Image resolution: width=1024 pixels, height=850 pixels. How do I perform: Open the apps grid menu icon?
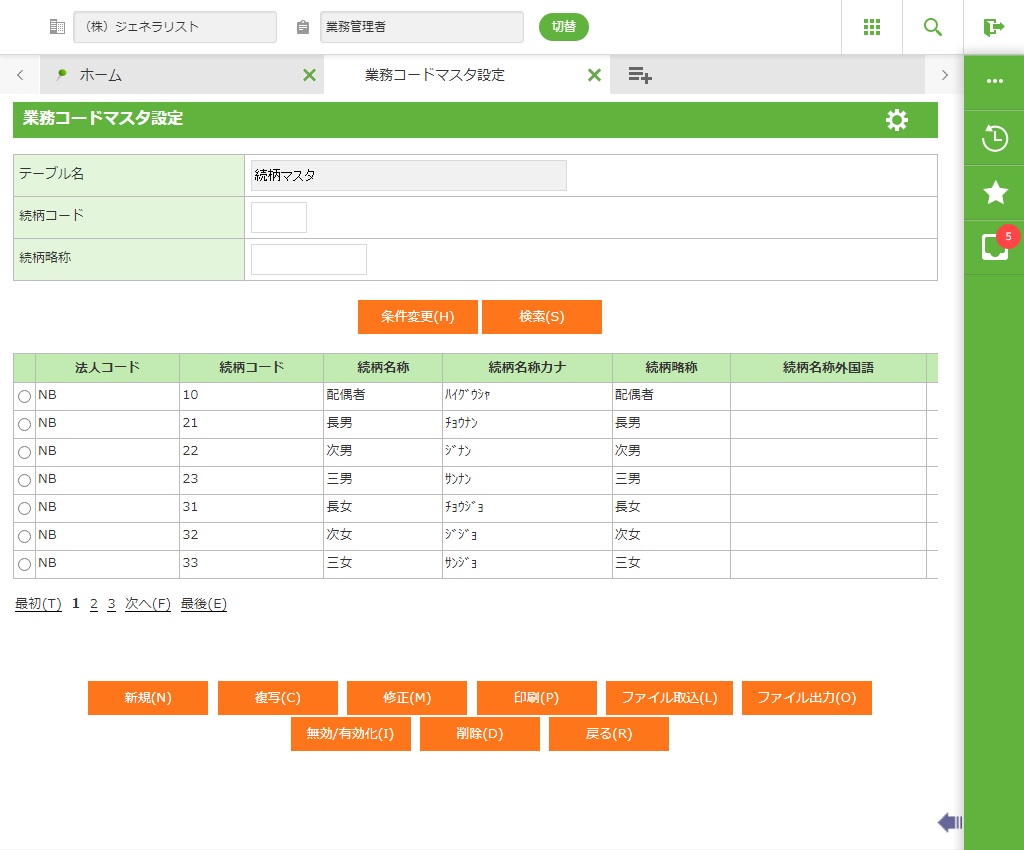pyautogui.click(x=872, y=27)
